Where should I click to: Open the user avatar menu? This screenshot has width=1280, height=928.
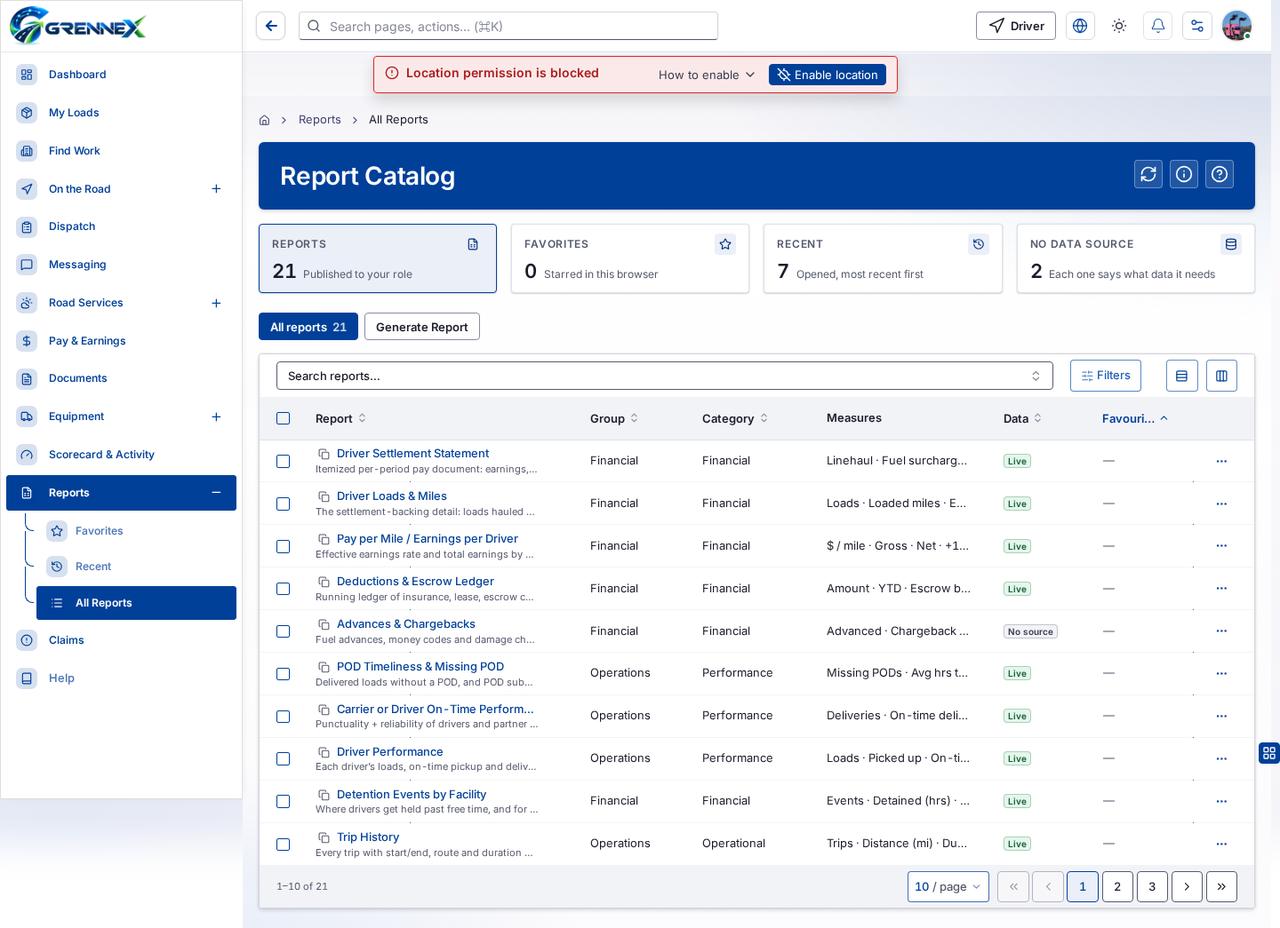tap(1237, 26)
